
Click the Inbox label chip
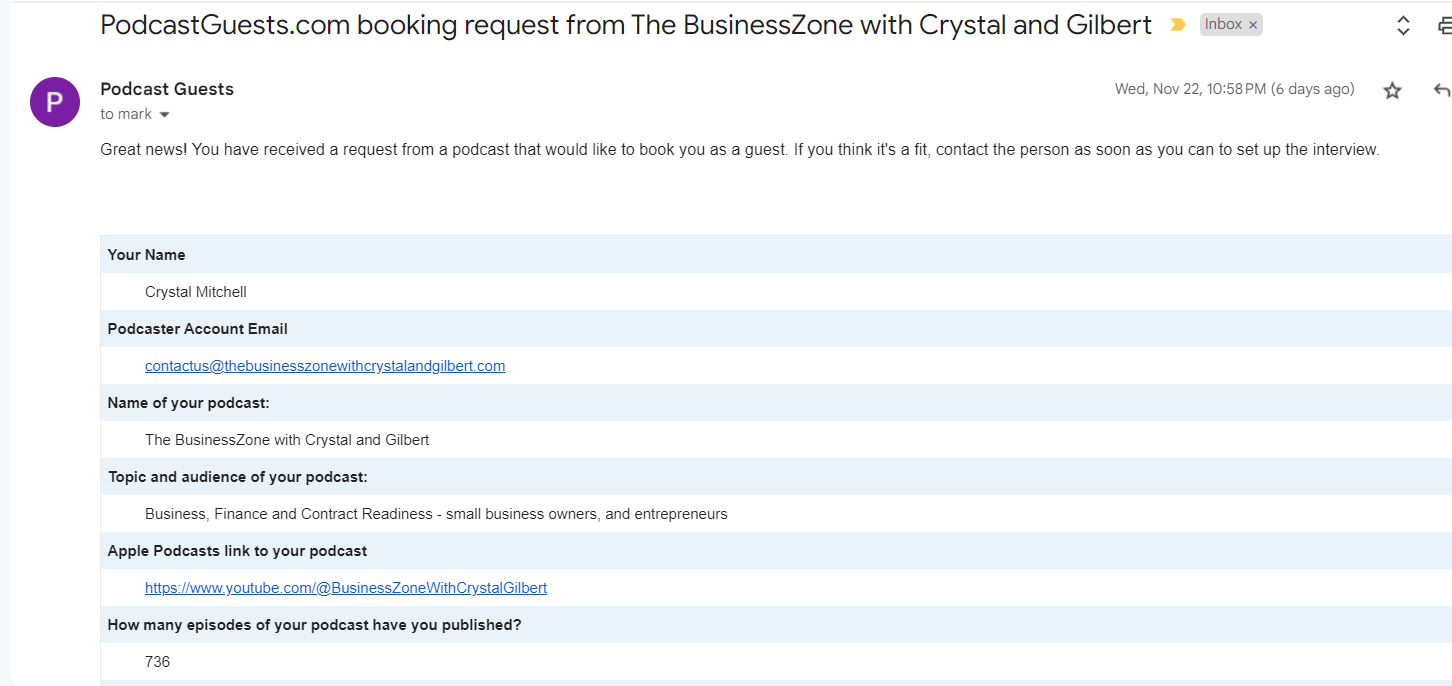click(x=1222, y=25)
